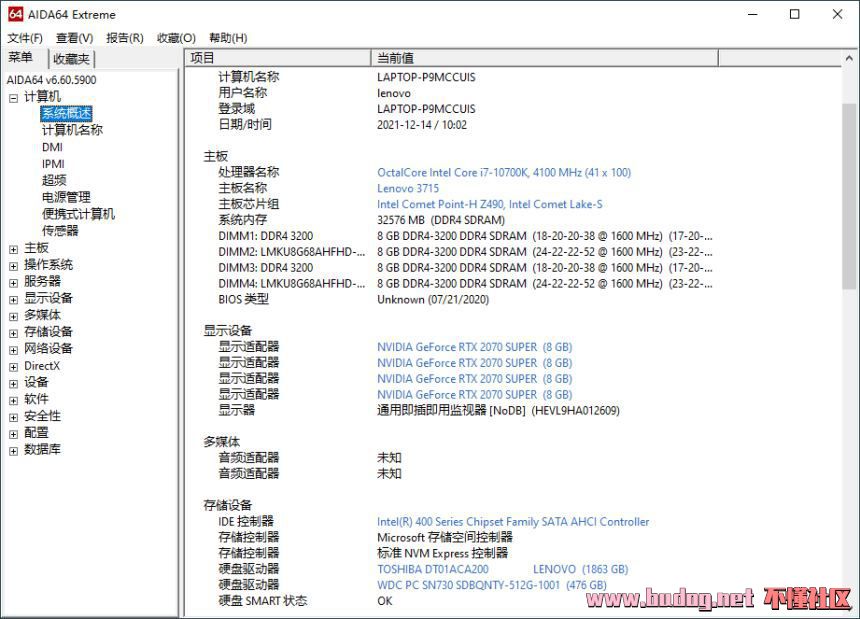Screen dimensions: 860x619
Task: Switch to the 菜单 tab
Action: [21, 58]
